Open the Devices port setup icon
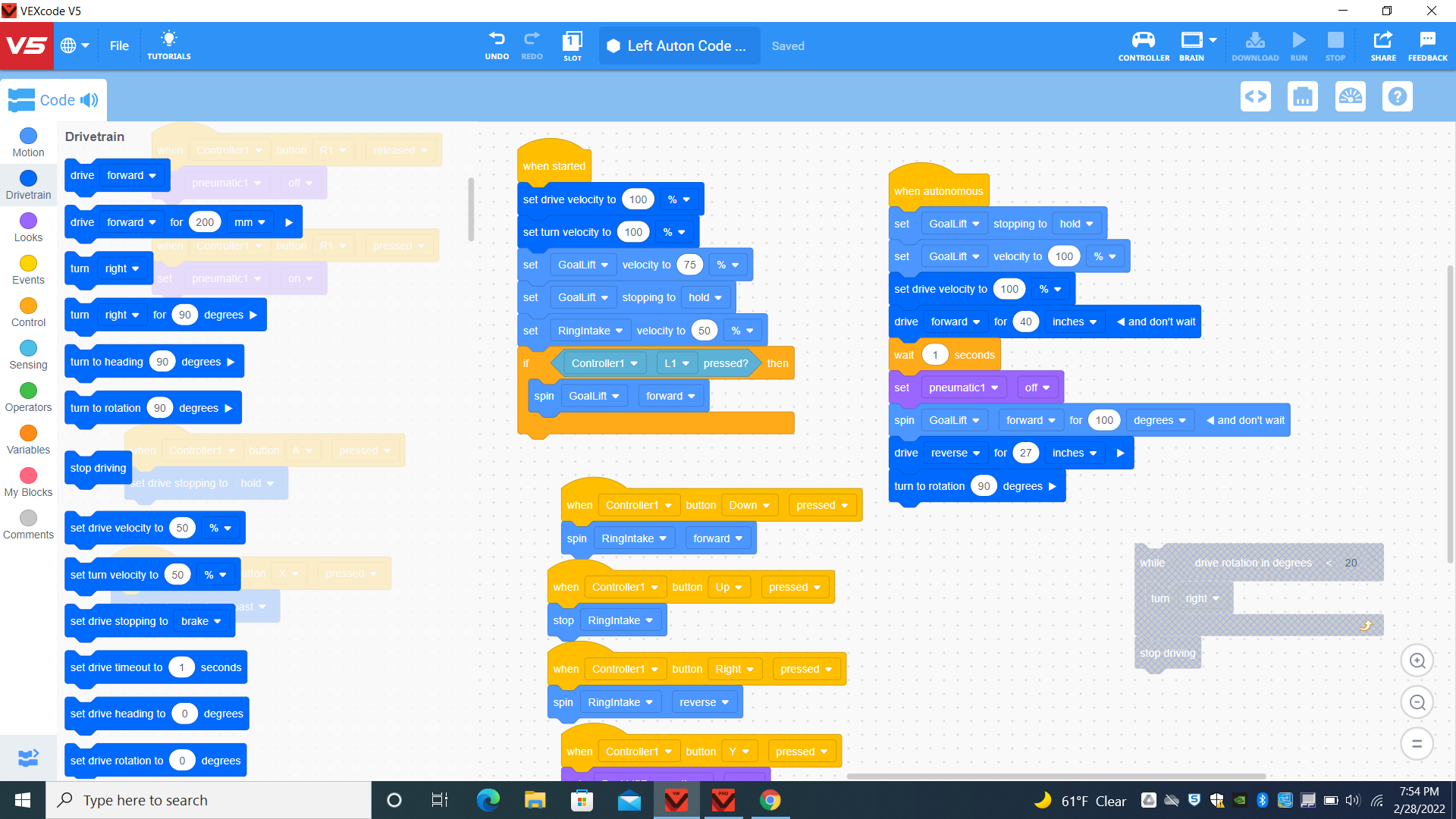 1303,96
